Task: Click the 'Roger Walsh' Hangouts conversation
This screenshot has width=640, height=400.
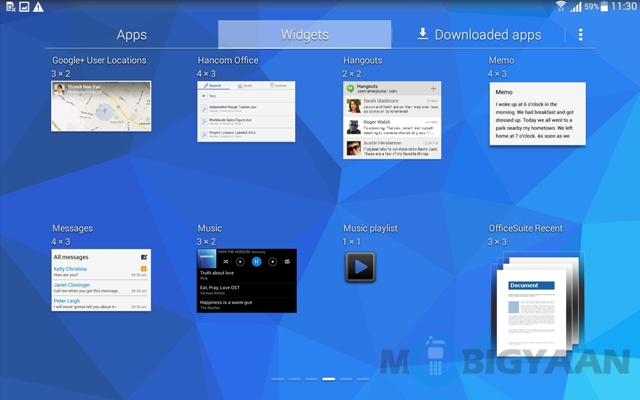Action: (x=392, y=127)
